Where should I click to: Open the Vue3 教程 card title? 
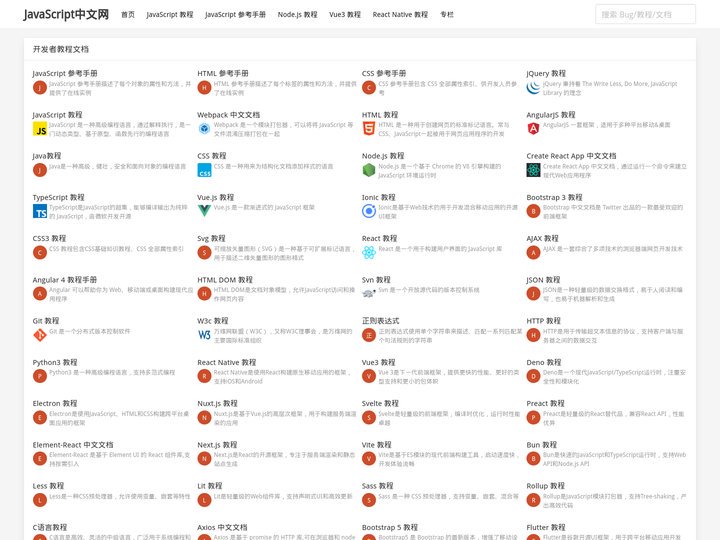(x=378, y=362)
